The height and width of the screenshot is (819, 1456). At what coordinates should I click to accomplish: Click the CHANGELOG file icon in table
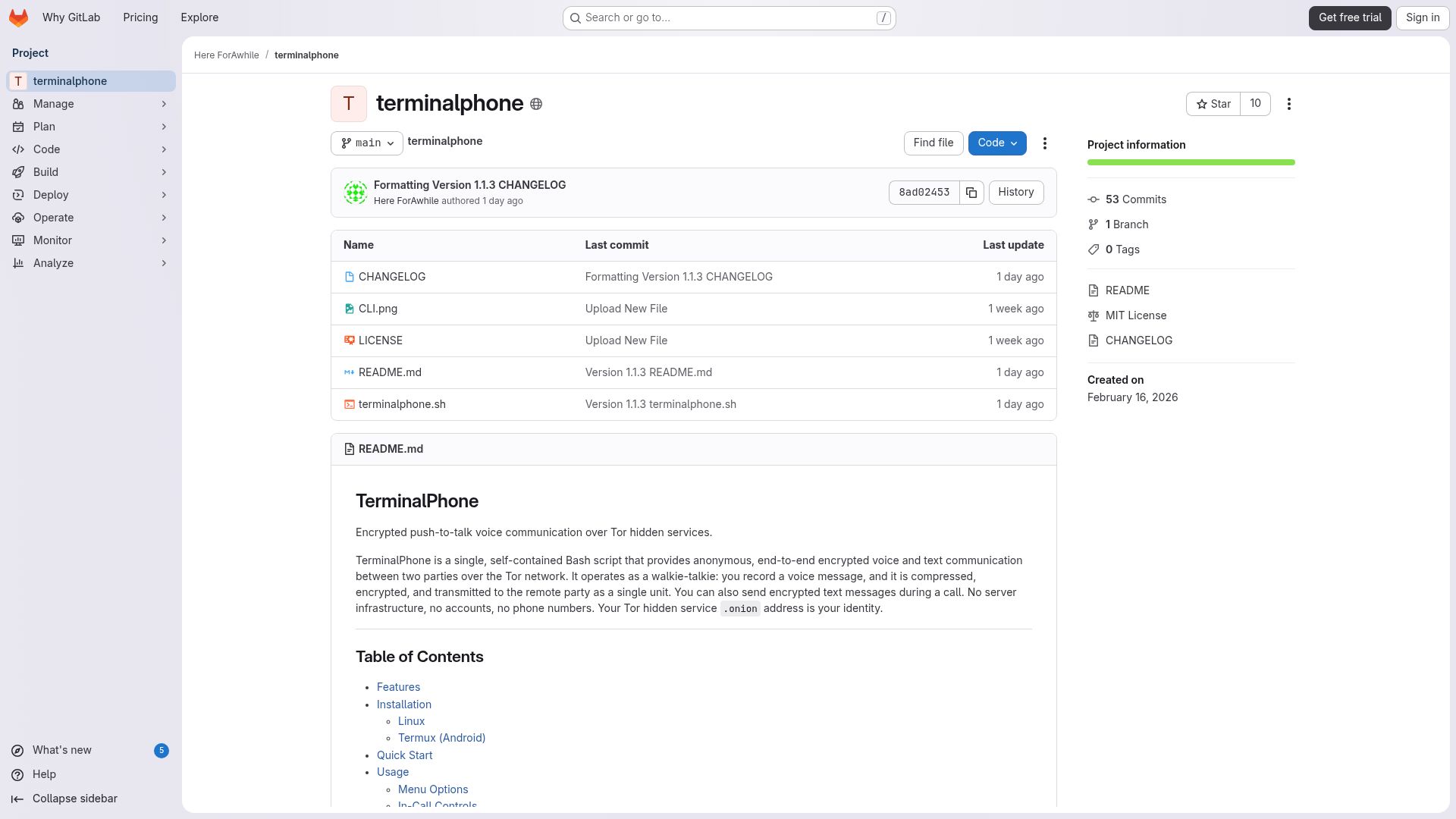click(x=350, y=277)
